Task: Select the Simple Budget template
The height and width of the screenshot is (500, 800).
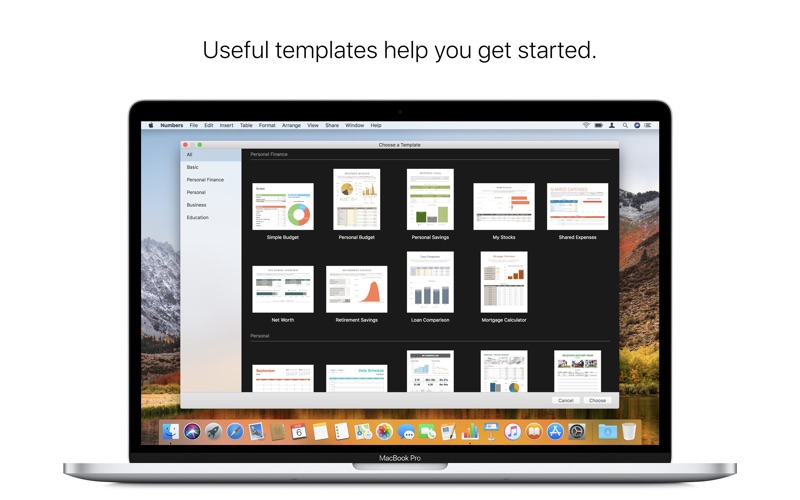Action: click(283, 207)
